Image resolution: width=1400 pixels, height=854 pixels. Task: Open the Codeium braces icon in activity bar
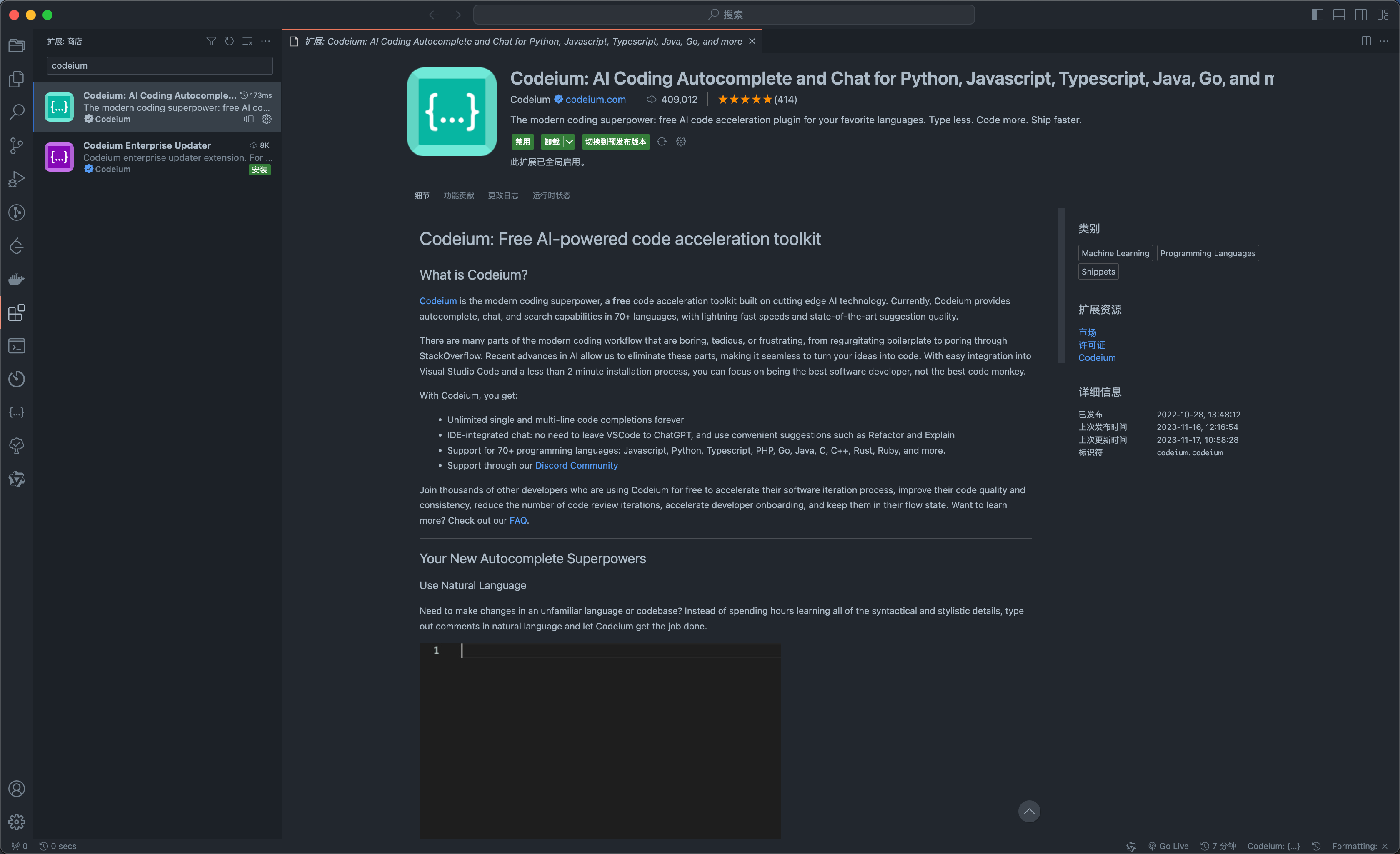point(17,412)
